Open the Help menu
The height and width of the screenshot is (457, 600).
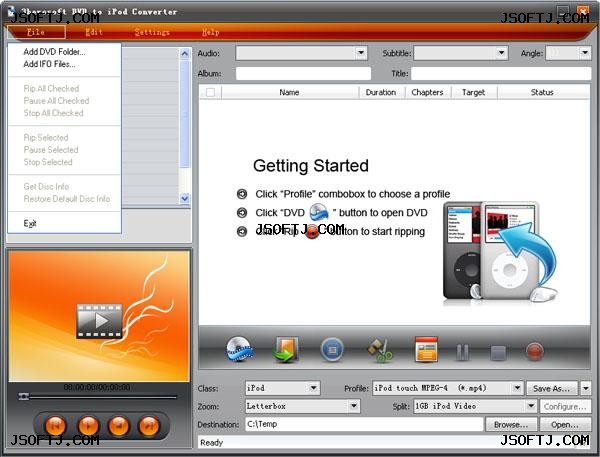click(x=210, y=32)
